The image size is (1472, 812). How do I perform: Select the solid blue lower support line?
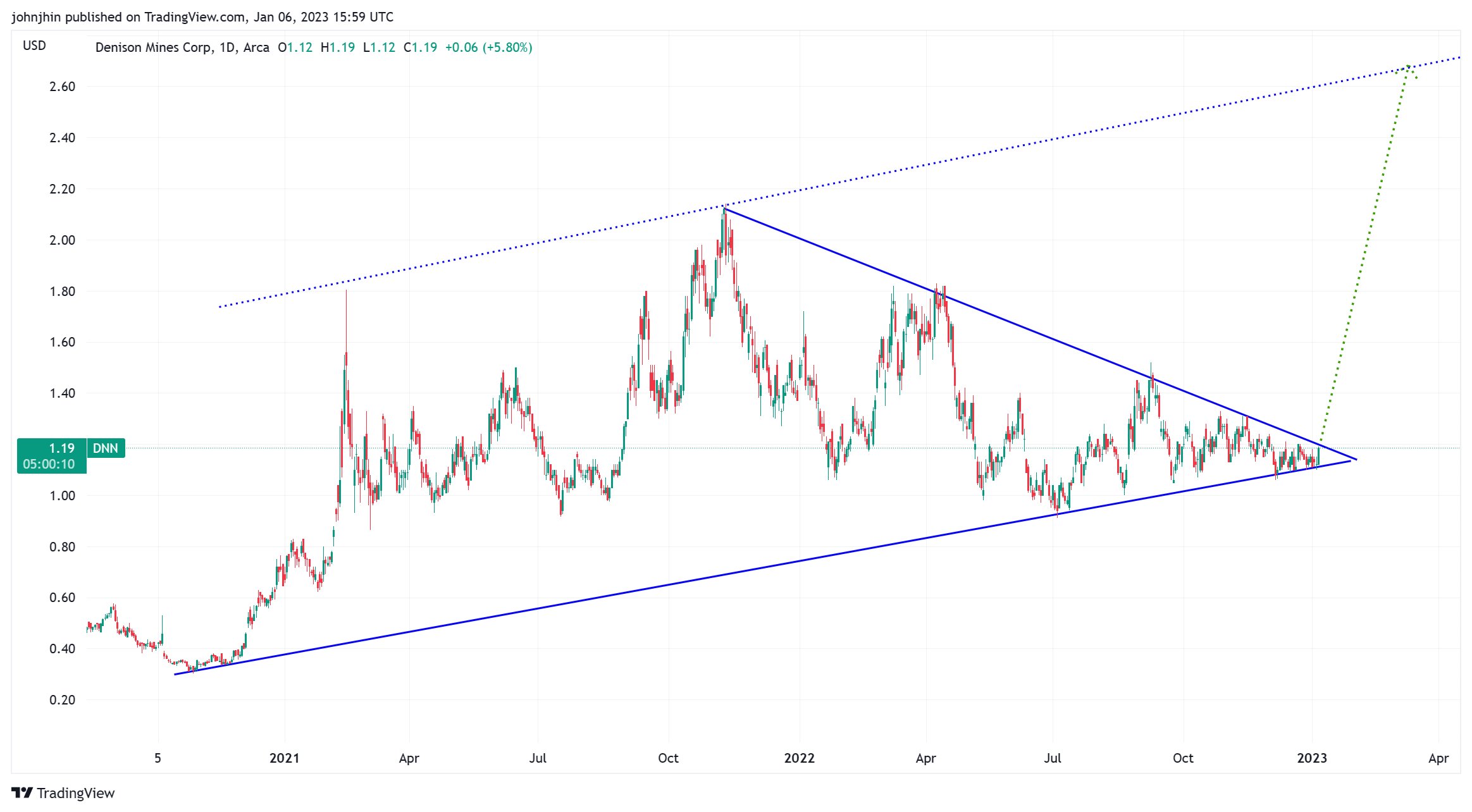click(633, 592)
